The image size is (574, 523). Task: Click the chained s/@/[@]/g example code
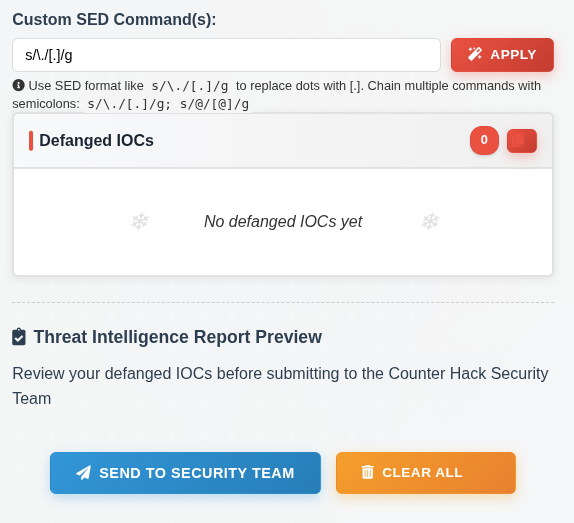click(215, 104)
